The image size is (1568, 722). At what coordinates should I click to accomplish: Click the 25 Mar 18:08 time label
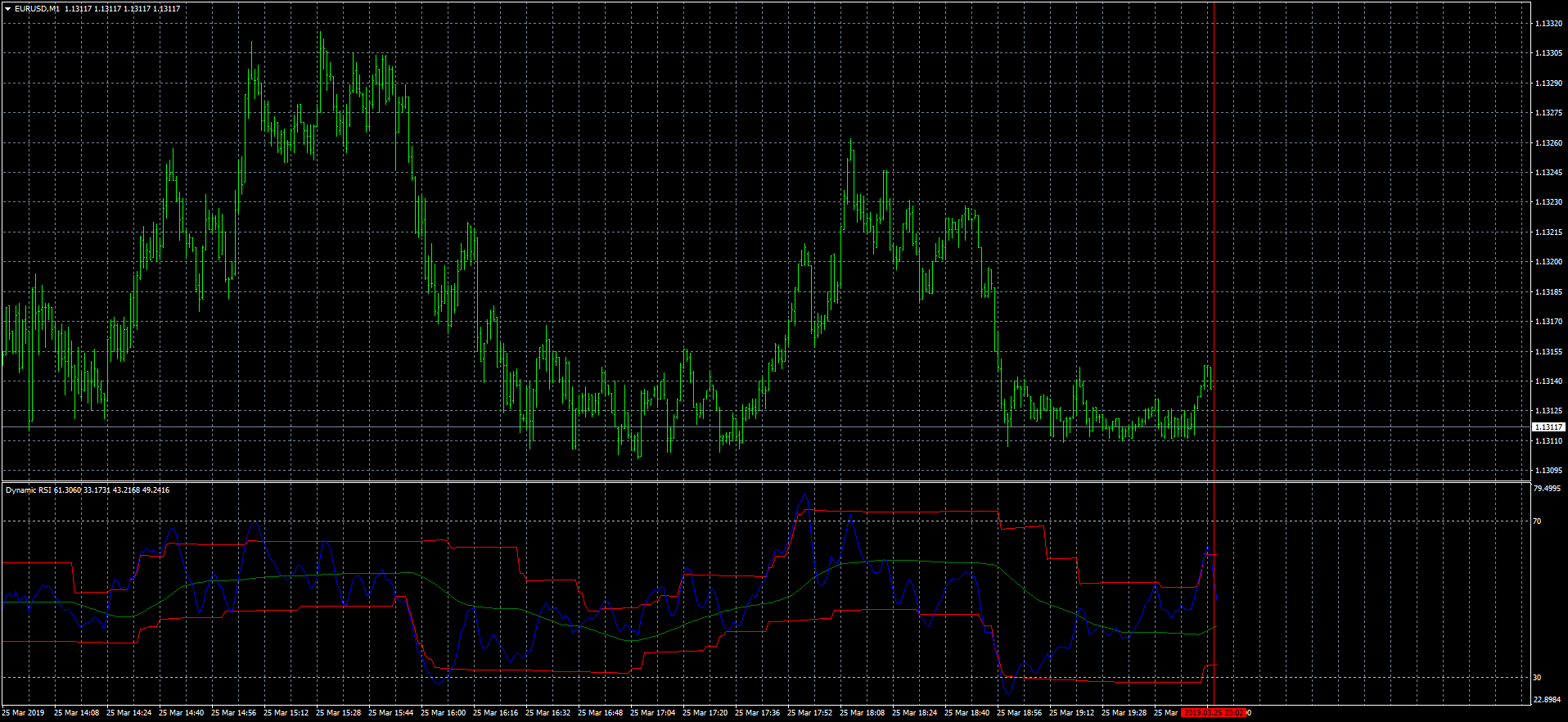863,713
